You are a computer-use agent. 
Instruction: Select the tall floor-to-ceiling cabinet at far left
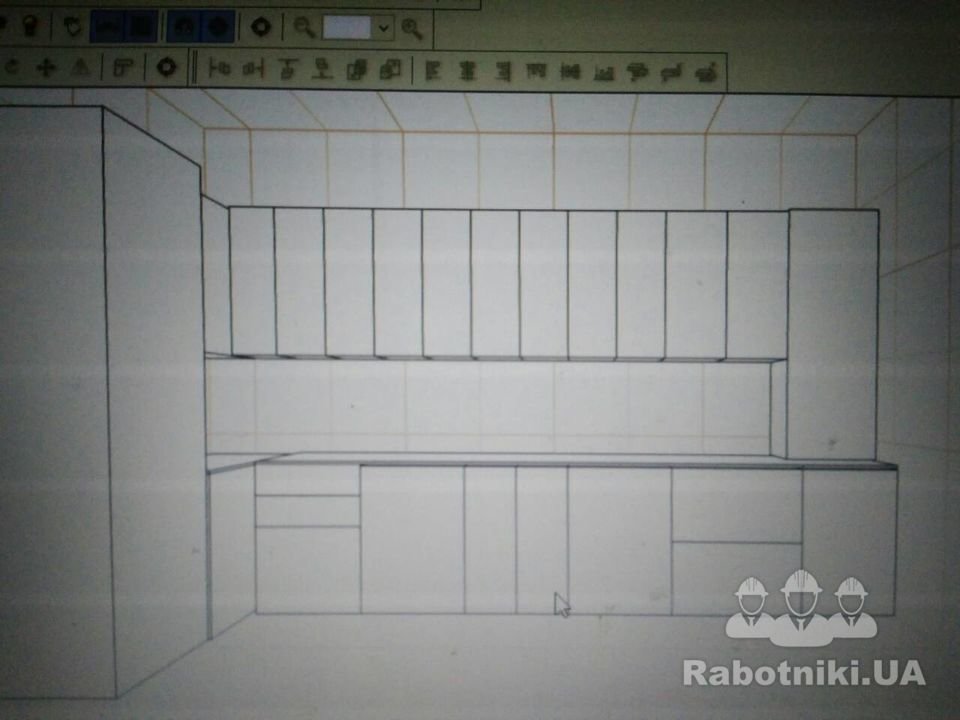pyautogui.click(x=104, y=398)
